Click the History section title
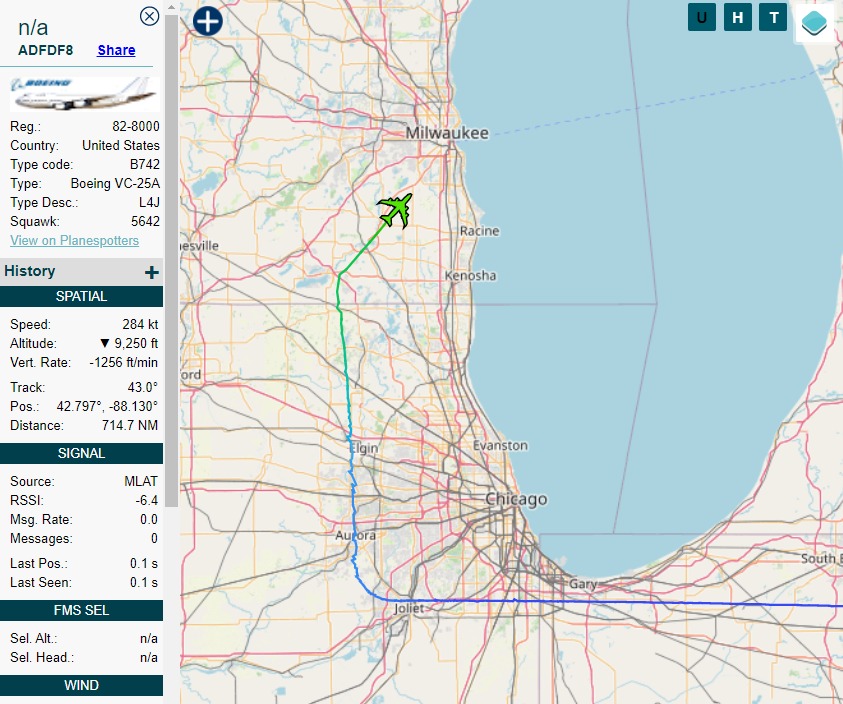Screen dimensions: 843x704 pos(30,271)
